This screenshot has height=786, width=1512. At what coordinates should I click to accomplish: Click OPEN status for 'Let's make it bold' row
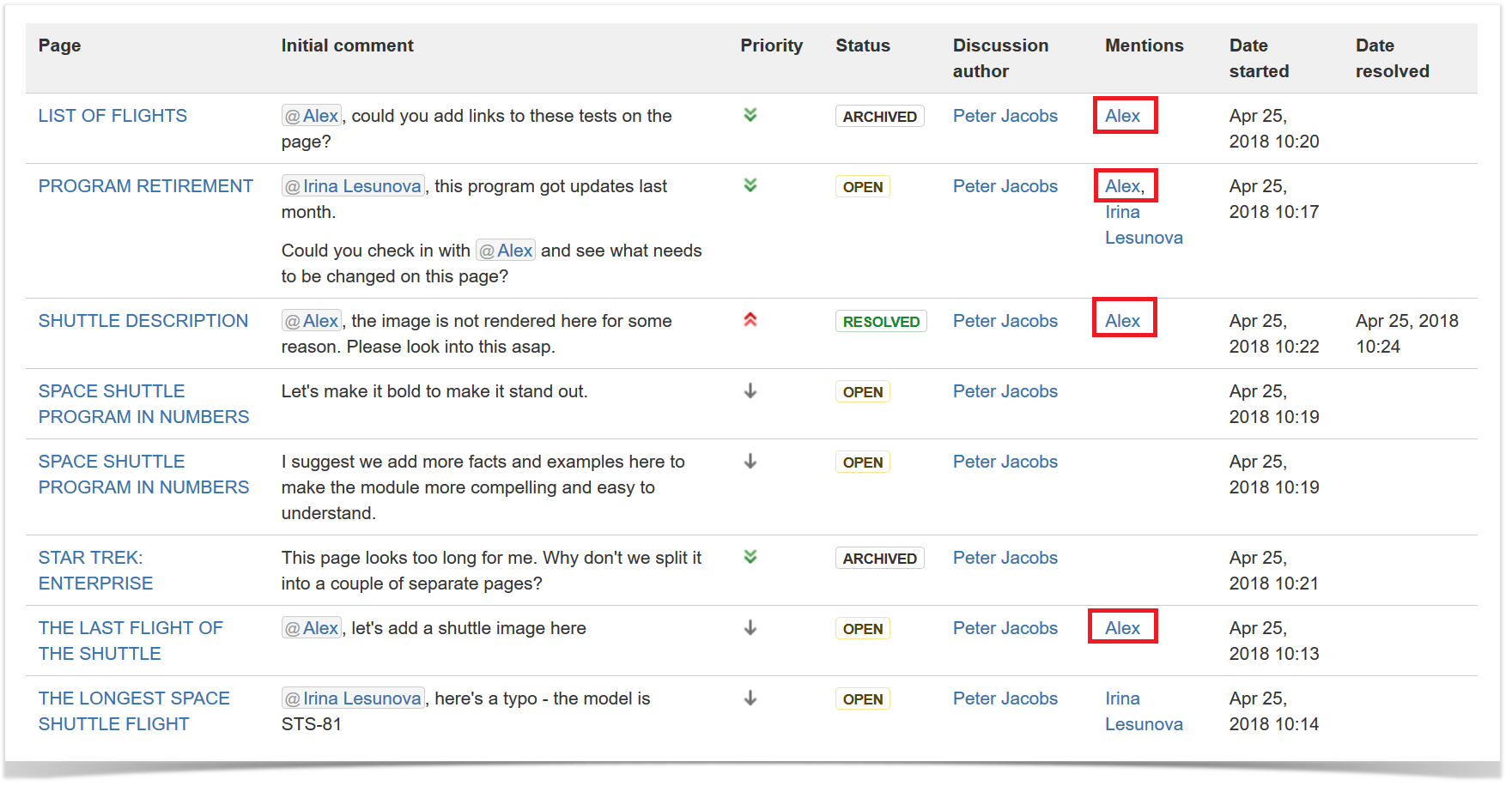tap(862, 392)
